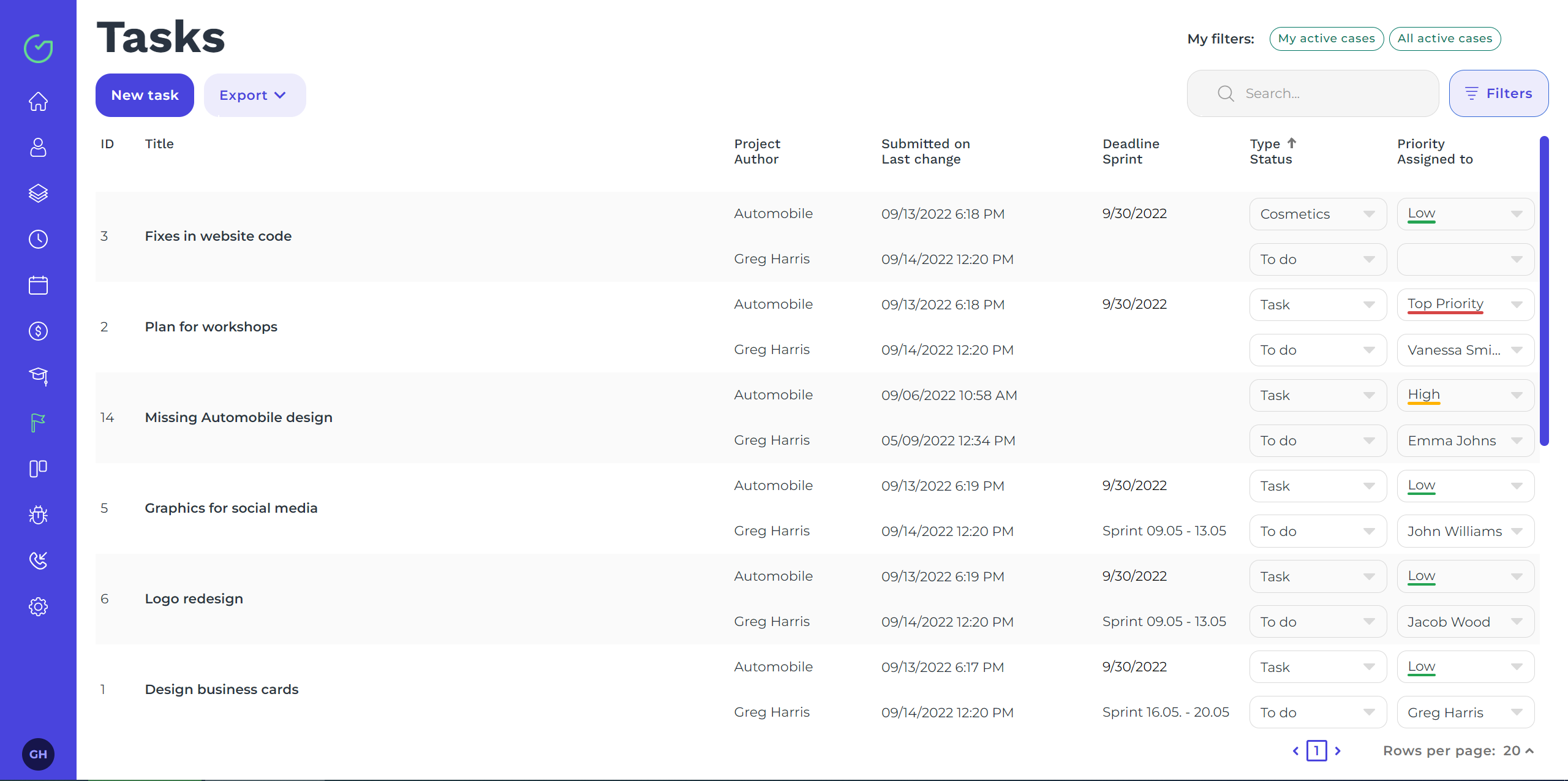Open the Filters button

click(x=1498, y=93)
